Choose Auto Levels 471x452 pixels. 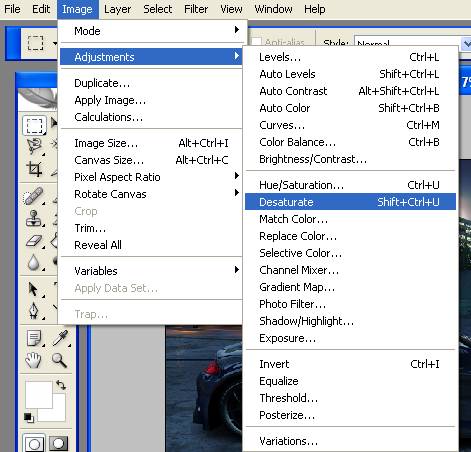click(350, 74)
